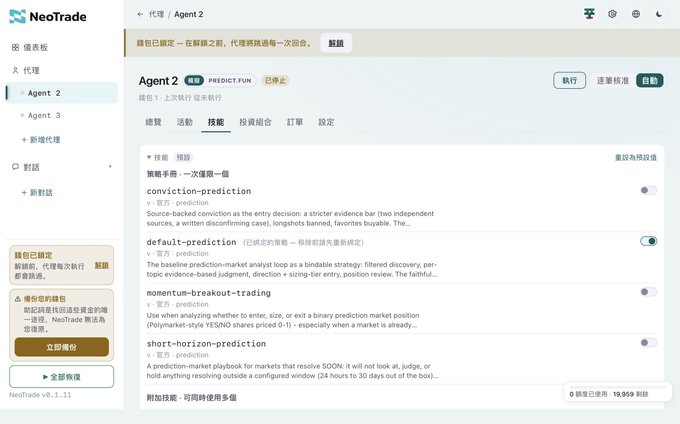Go back with the left arrow icon

pyautogui.click(x=140, y=14)
